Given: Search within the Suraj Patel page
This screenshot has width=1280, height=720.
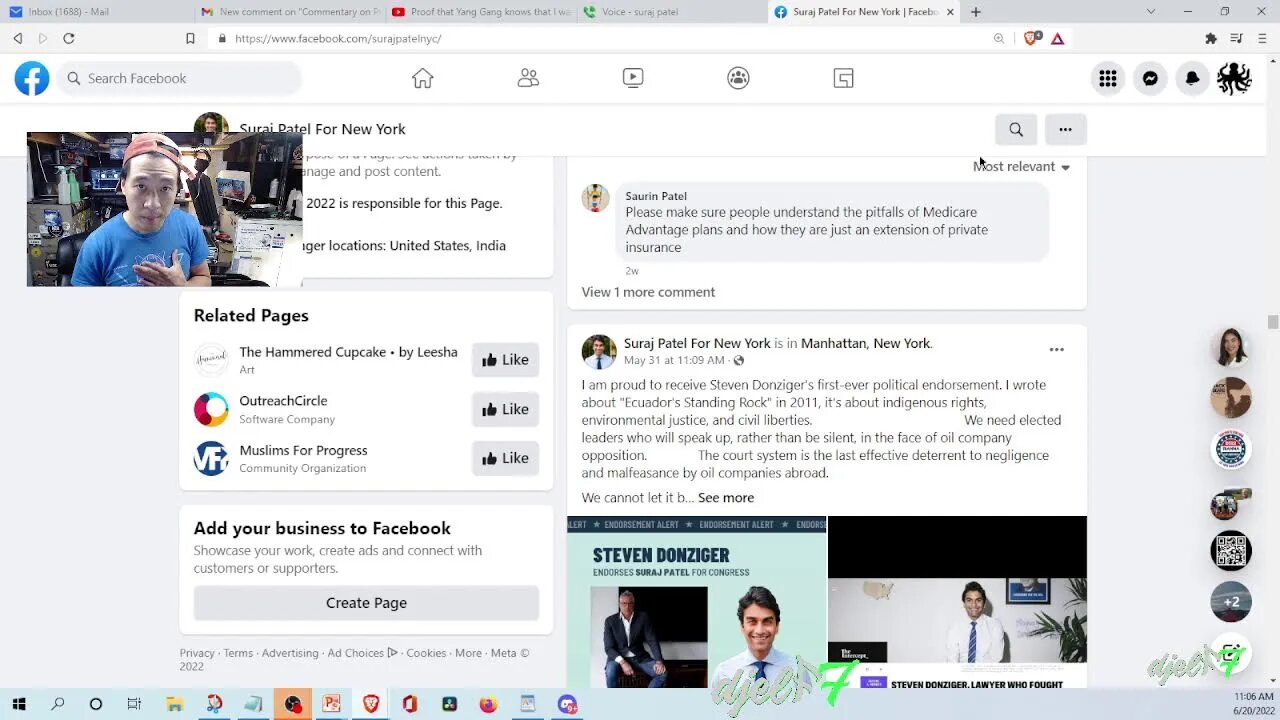Looking at the screenshot, I should tap(1016, 129).
